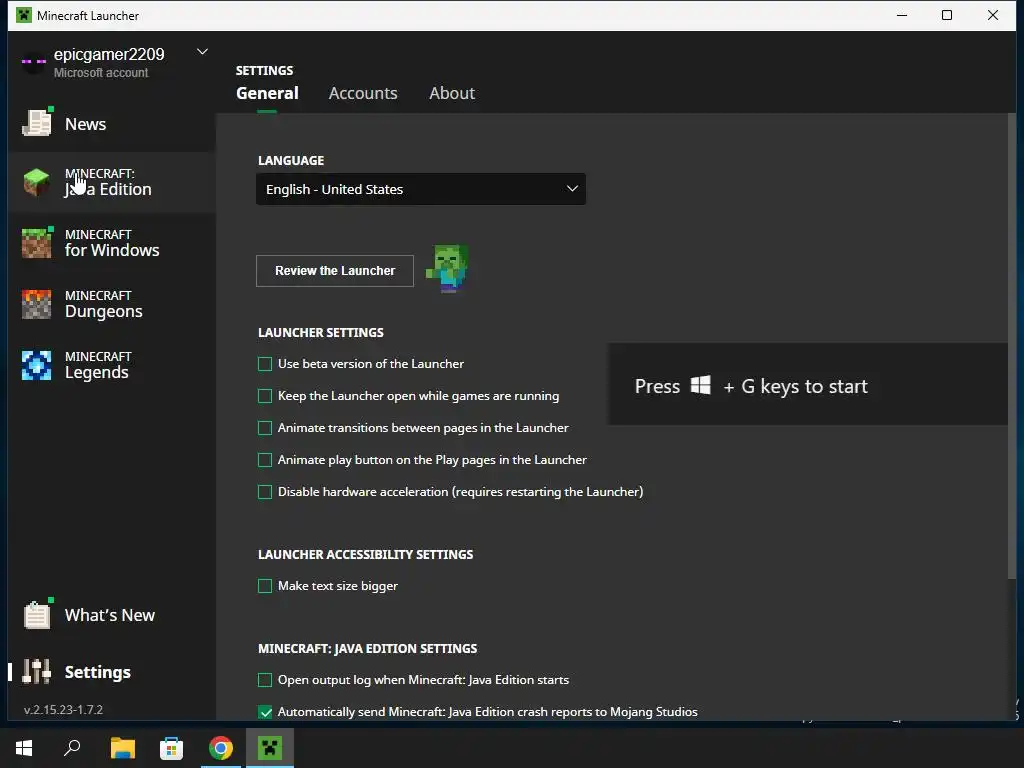Click the LAUNCHER ACCESSIBILITY SETTINGS heading
The height and width of the screenshot is (768, 1024).
coord(366,554)
